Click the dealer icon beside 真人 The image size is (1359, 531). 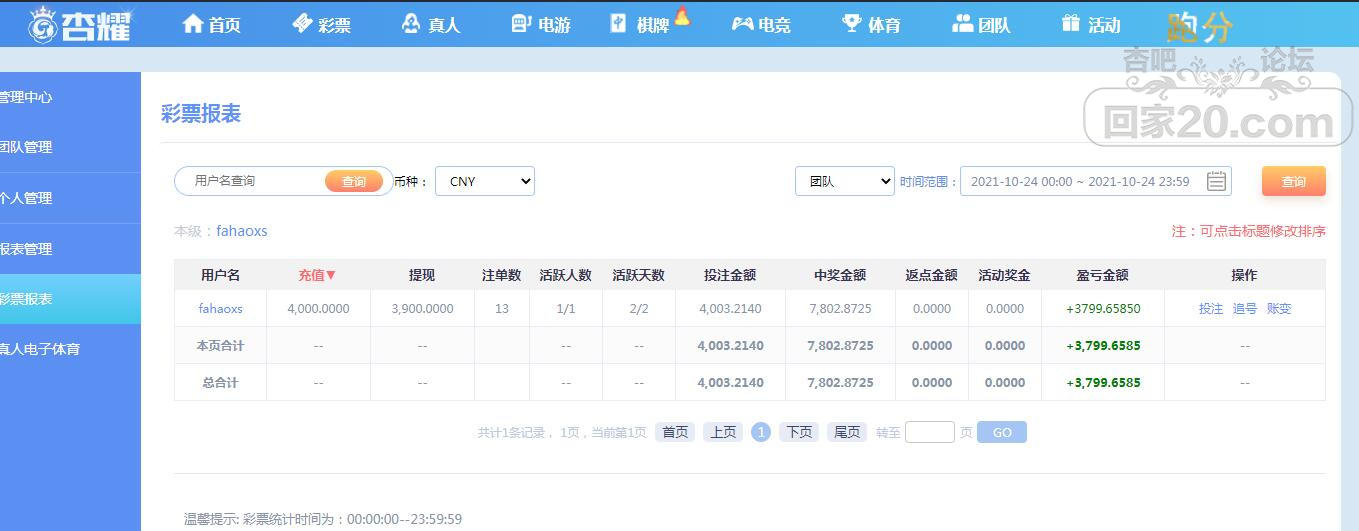tap(411, 23)
